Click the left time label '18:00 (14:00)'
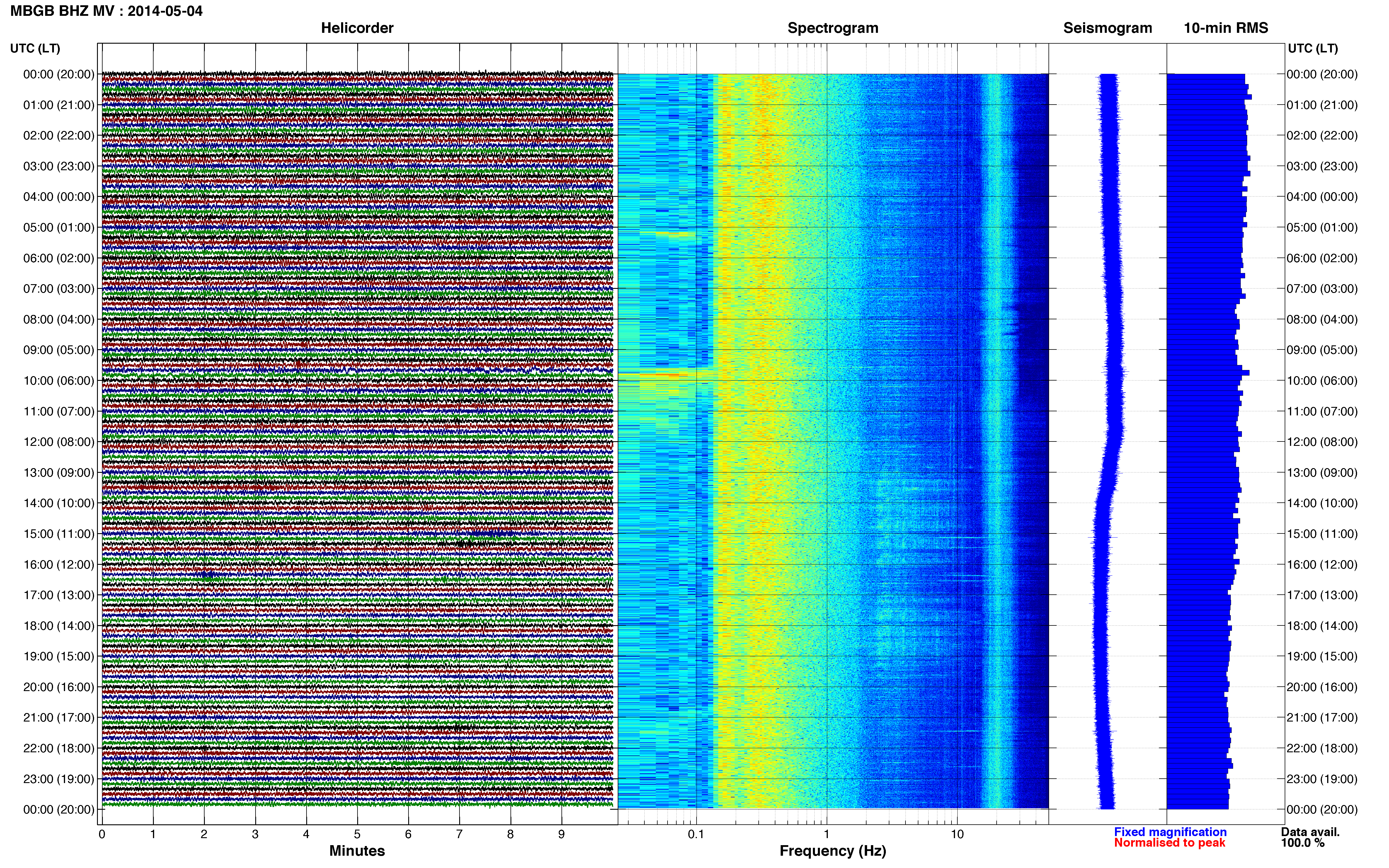 tap(59, 626)
